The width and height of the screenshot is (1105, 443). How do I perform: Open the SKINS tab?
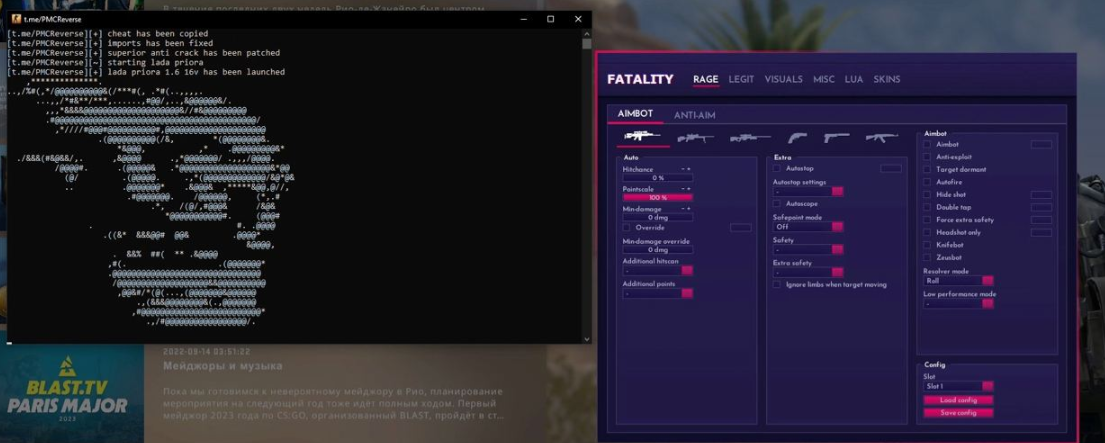tap(887, 80)
